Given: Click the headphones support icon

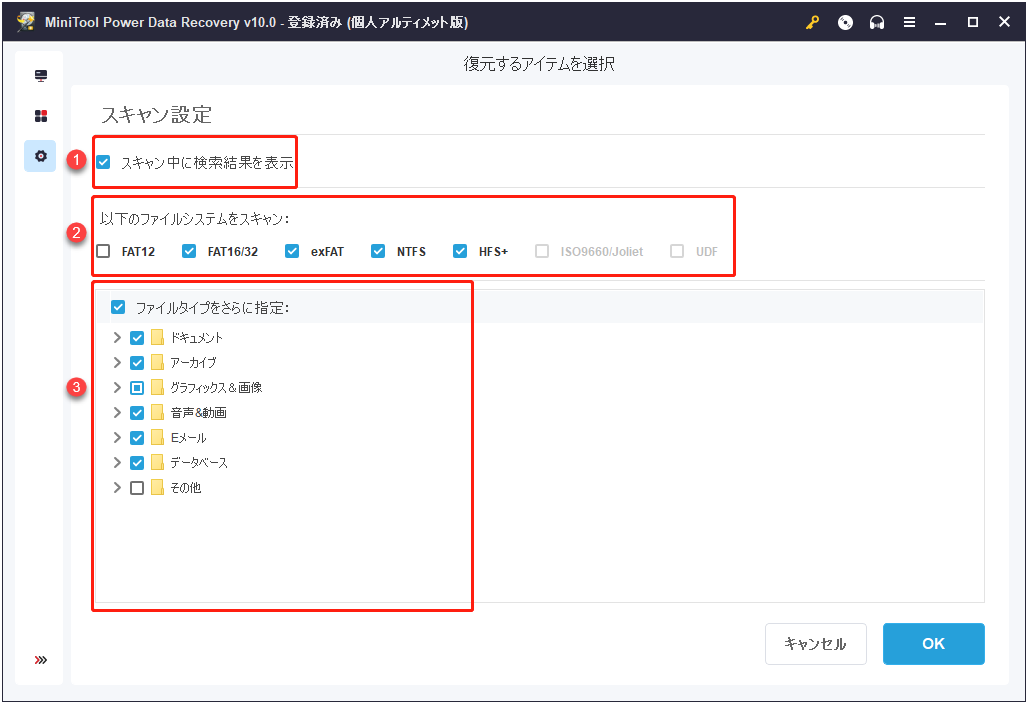Looking at the screenshot, I should (x=877, y=22).
